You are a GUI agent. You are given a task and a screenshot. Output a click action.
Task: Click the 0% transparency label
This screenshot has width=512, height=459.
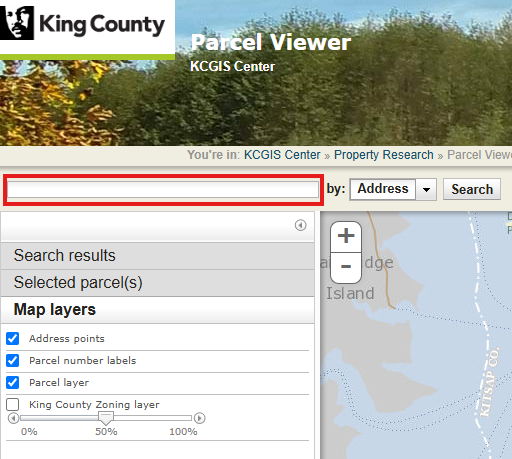(29, 432)
